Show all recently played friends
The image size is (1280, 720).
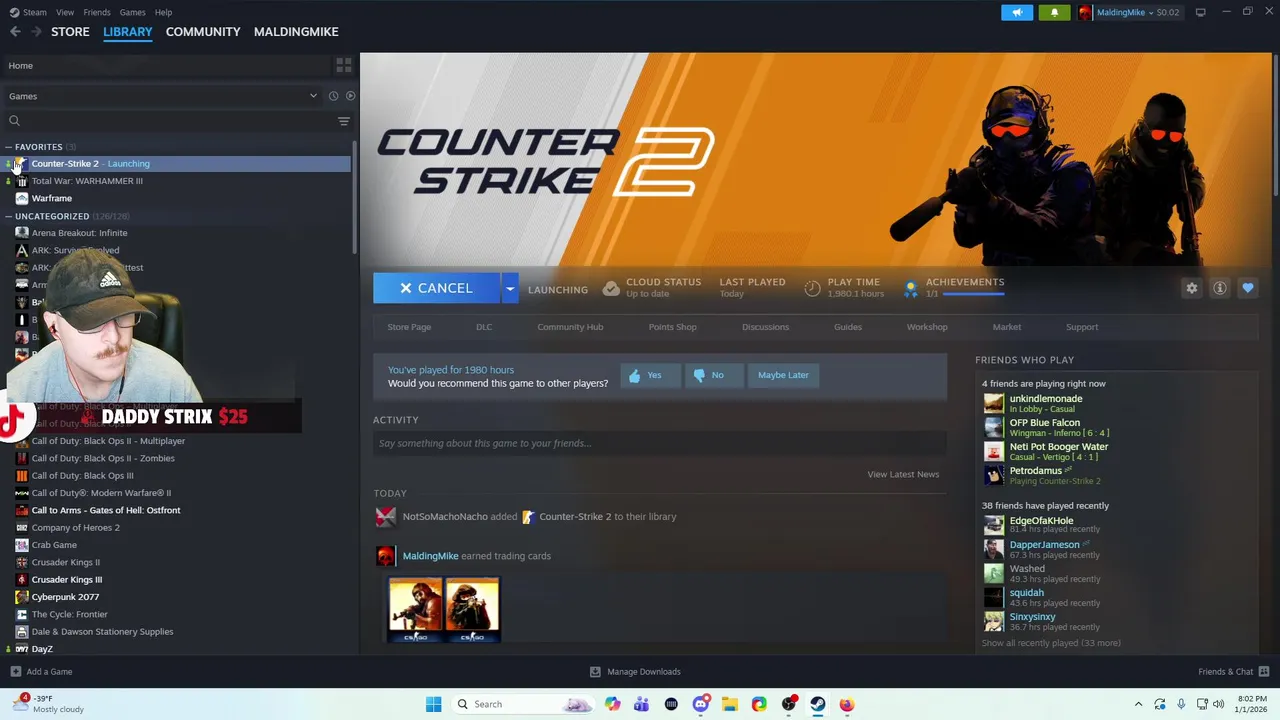point(1051,643)
